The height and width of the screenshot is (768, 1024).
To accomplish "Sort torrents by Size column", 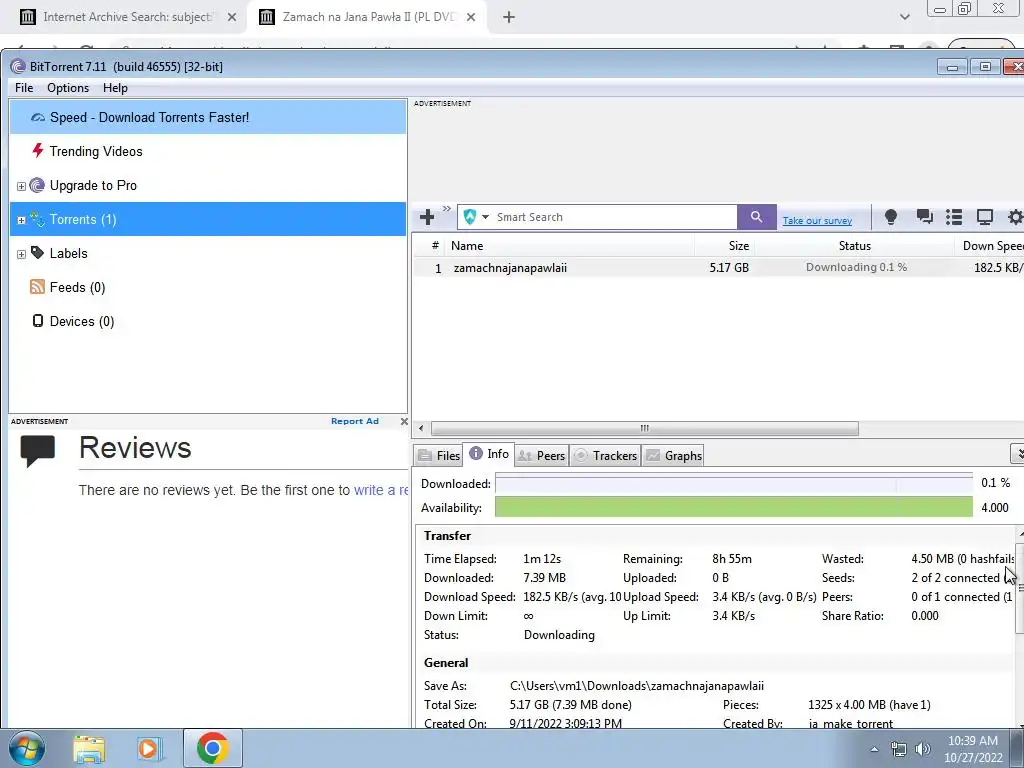I will (x=724, y=246).
